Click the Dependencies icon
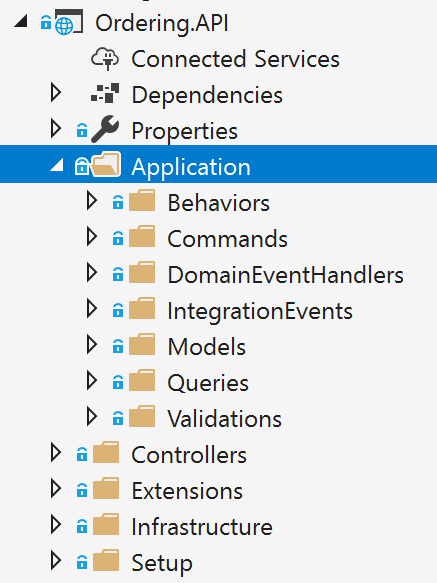 click(x=105, y=93)
